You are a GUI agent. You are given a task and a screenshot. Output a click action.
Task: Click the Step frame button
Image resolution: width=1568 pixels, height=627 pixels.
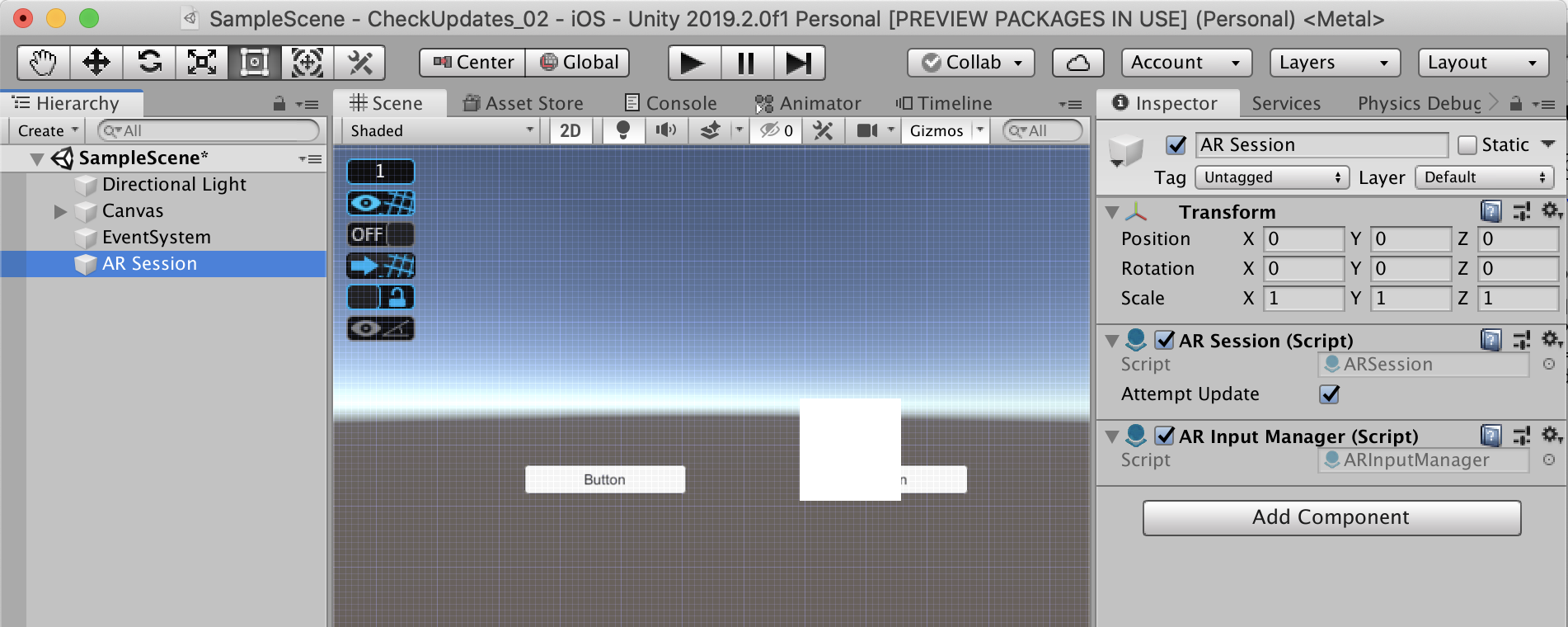coord(798,63)
